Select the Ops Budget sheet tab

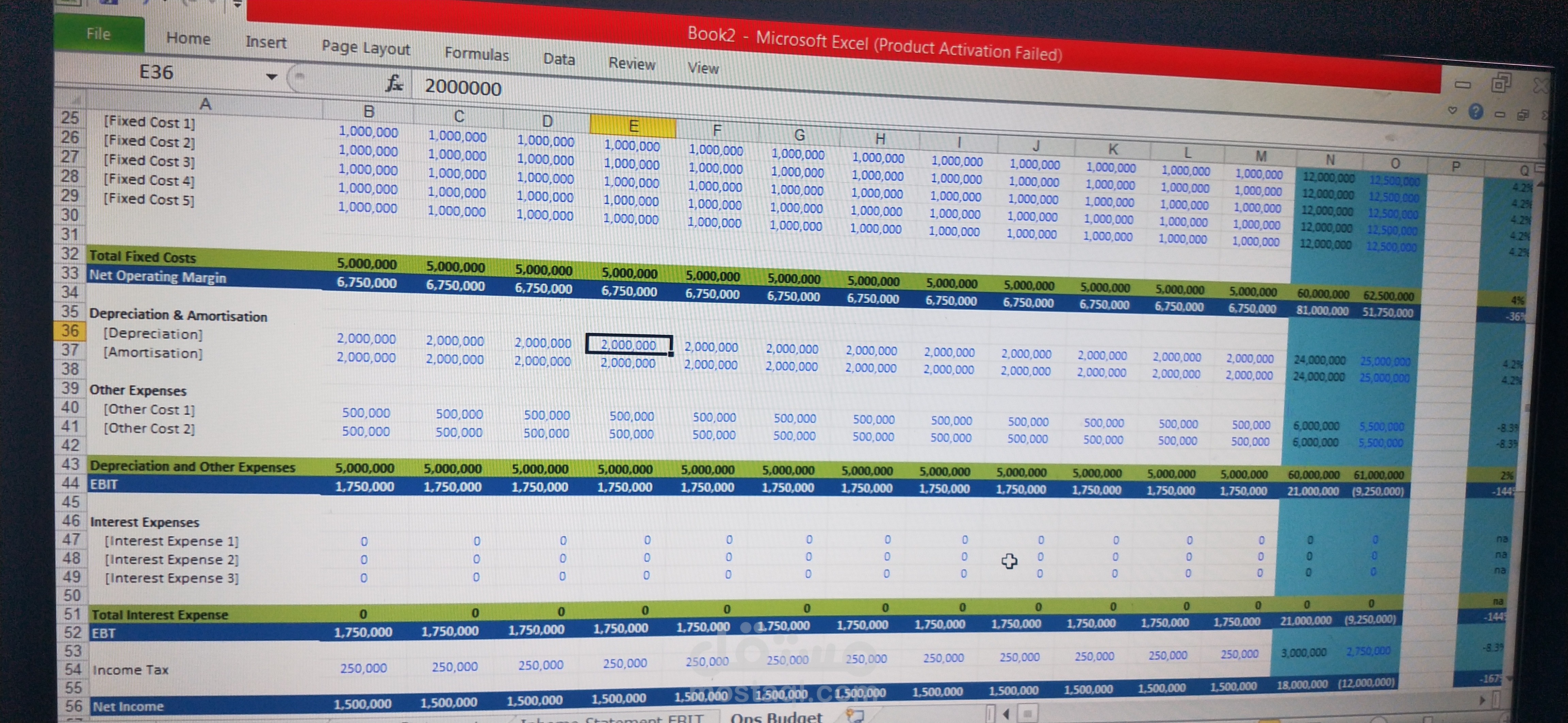tap(776, 717)
